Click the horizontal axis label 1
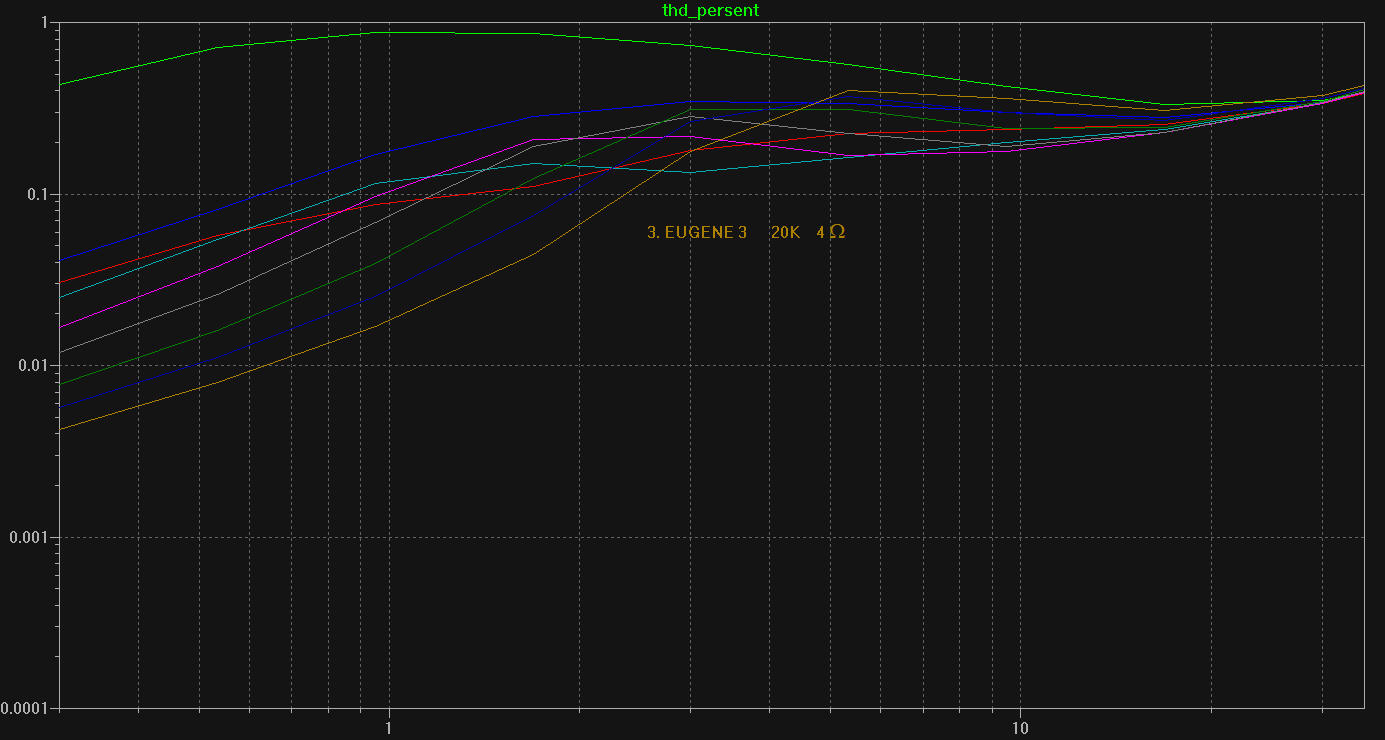Viewport: 1385px width, 740px height. click(389, 726)
